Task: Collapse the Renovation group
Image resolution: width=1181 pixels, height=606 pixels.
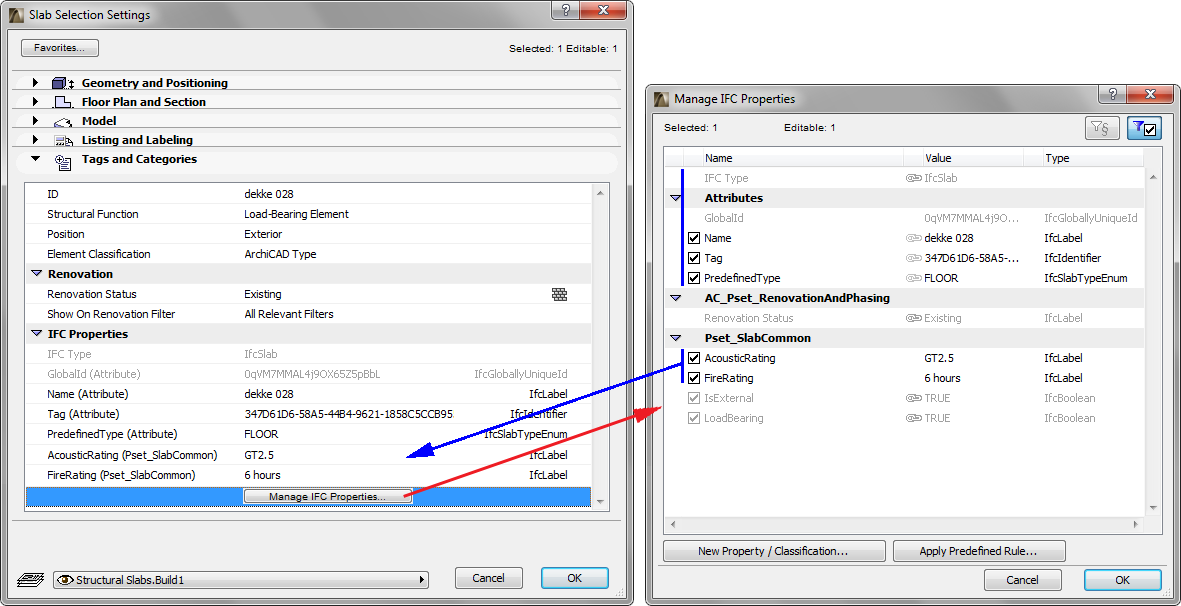Action: pyautogui.click(x=36, y=274)
